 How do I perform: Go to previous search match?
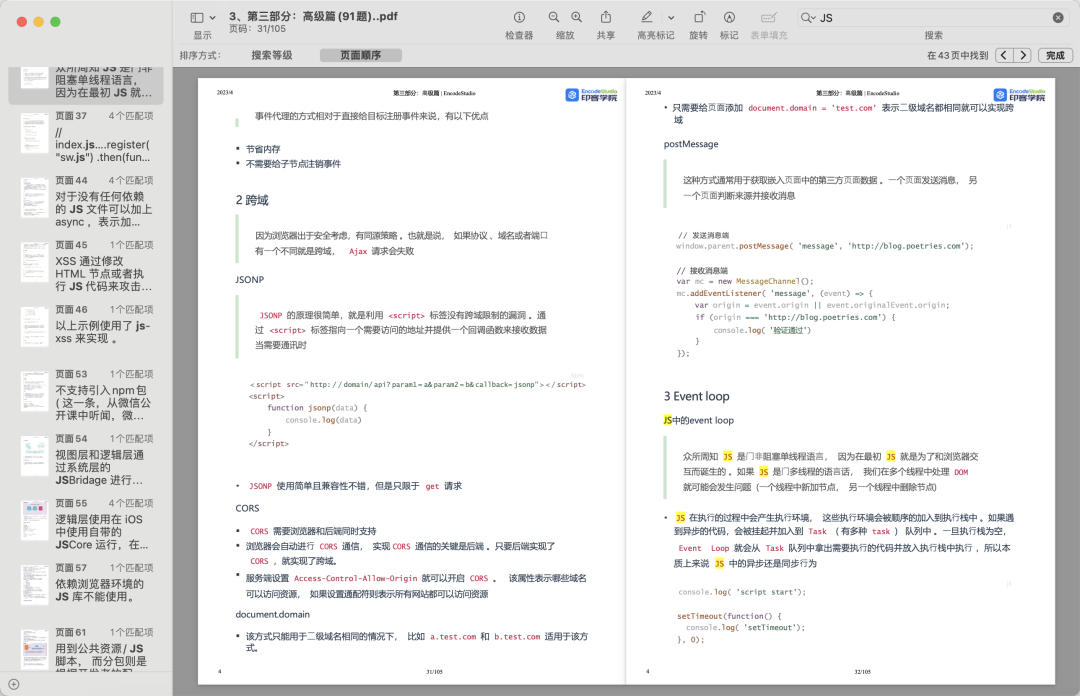tap(1004, 55)
